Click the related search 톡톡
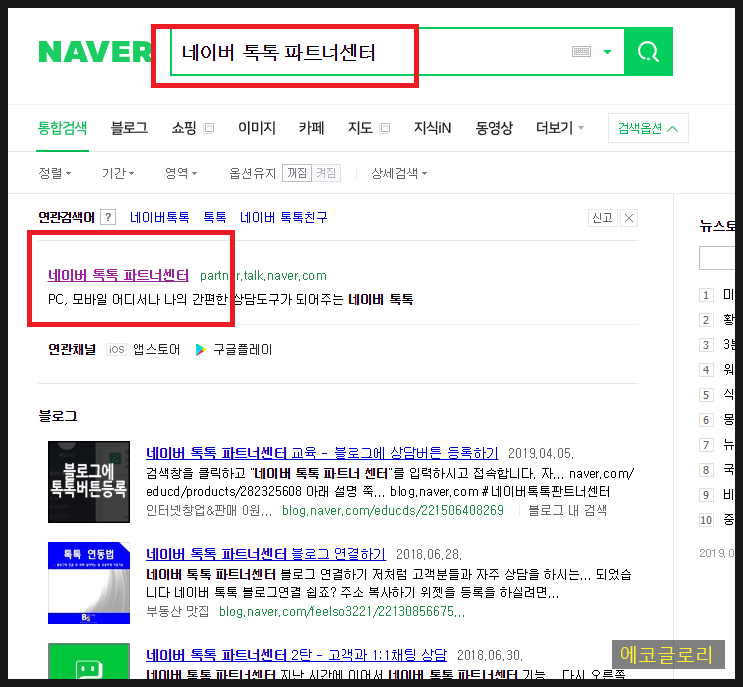Image resolution: width=743 pixels, height=687 pixels. (215, 217)
